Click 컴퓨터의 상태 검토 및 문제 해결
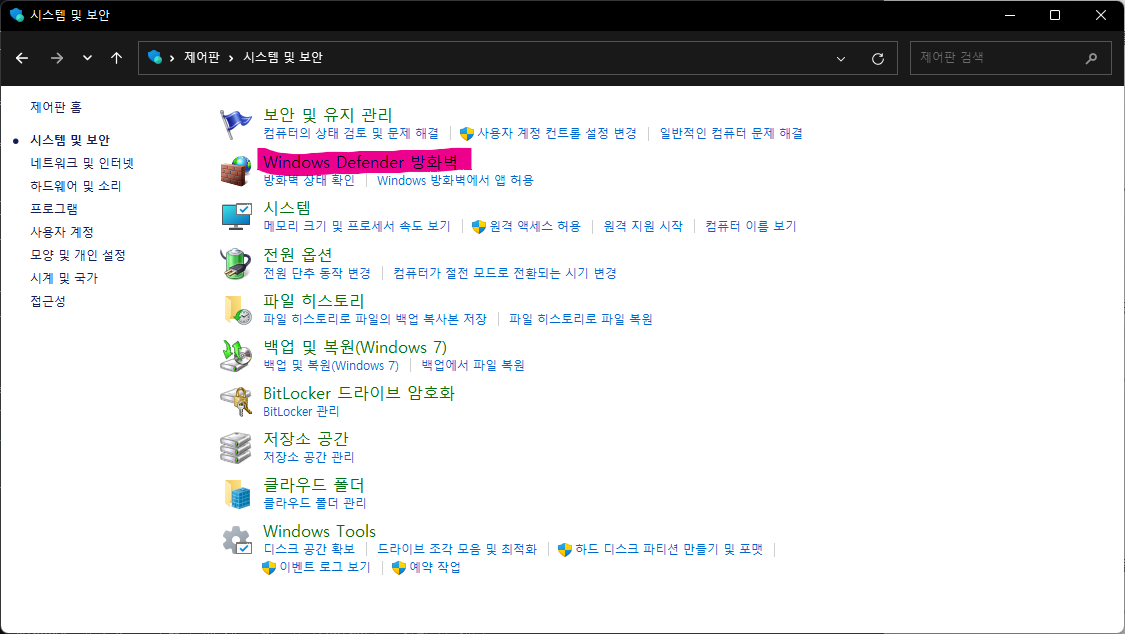 [351, 133]
